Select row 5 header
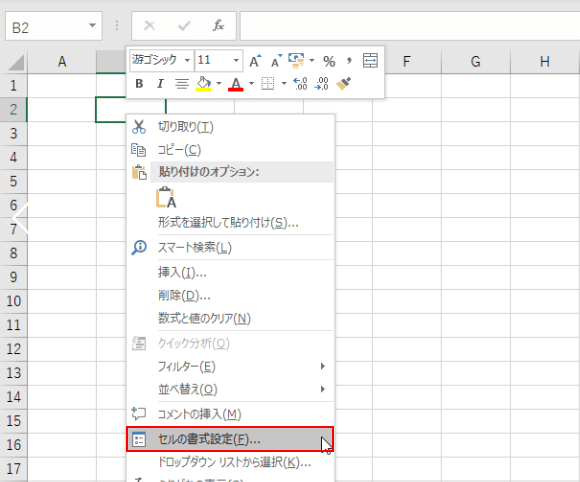 coord(14,181)
